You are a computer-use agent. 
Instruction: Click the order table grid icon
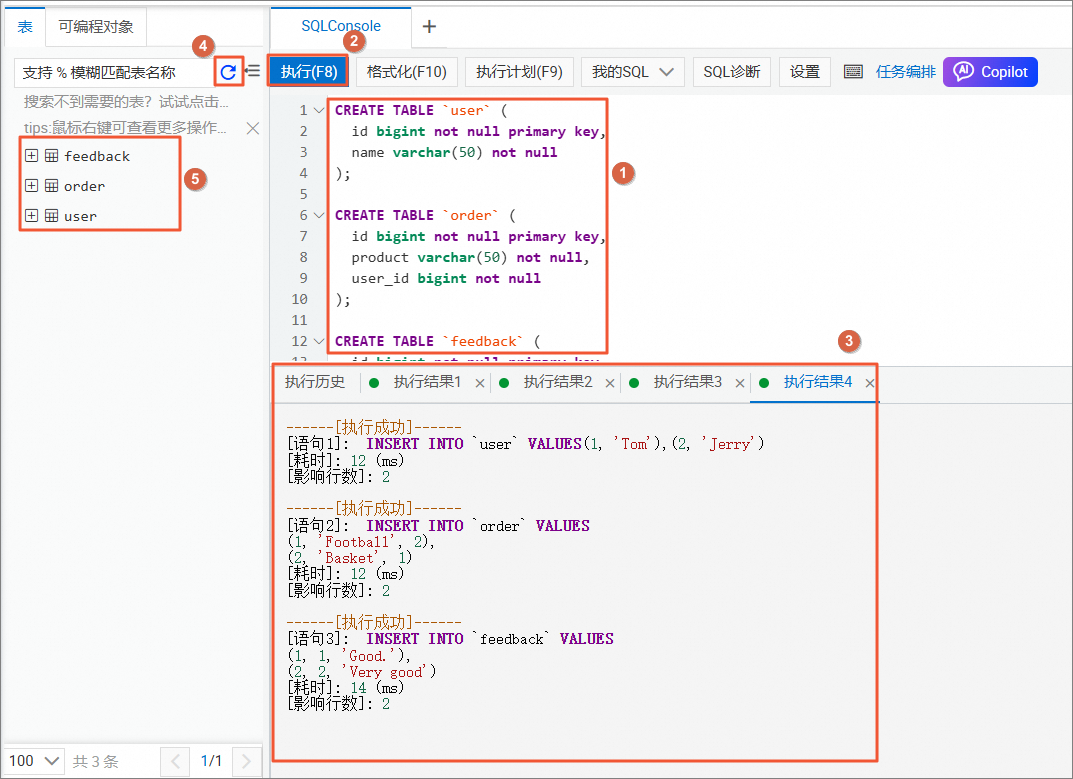pos(51,186)
